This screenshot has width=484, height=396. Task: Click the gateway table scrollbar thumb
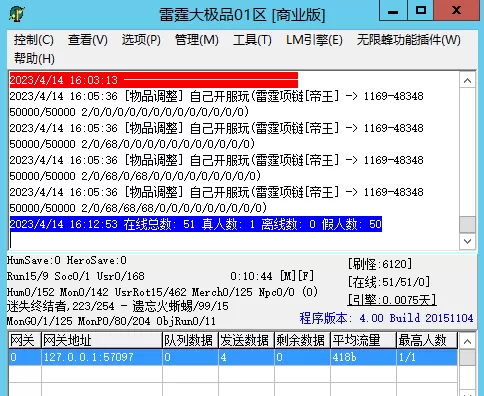[467, 357]
